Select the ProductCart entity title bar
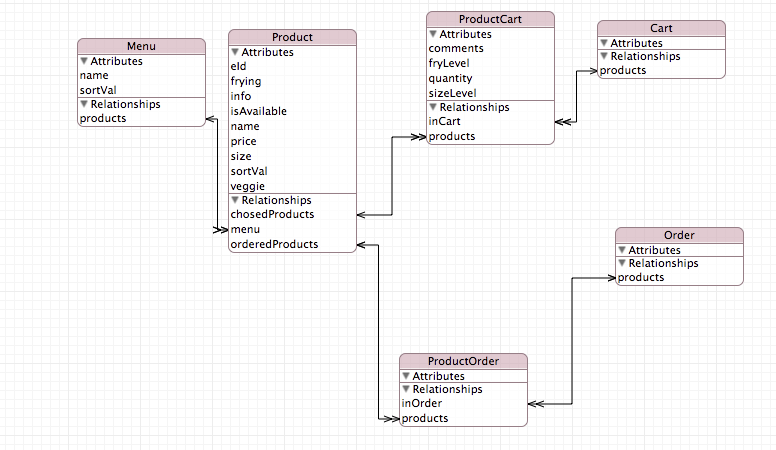 [x=490, y=19]
